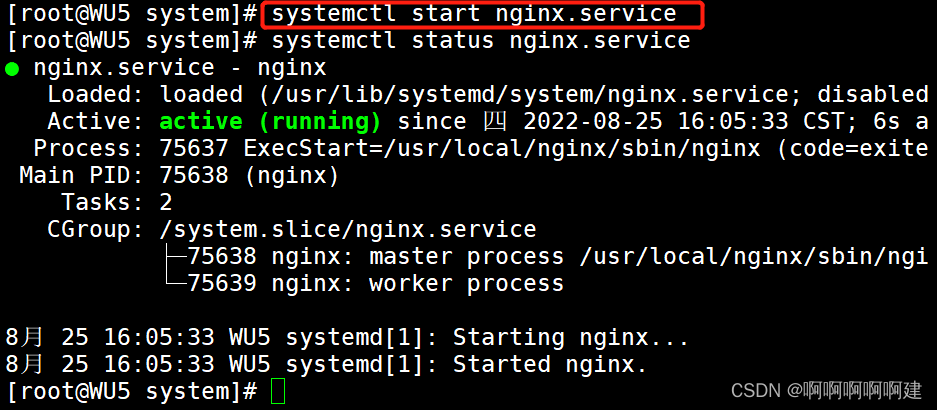Image resolution: width=938 pixels, height=410 pixels.
Task: Click 'ExecStart=/usr/local/nginx/sbin/nginx' text
Action: point(502,148)
